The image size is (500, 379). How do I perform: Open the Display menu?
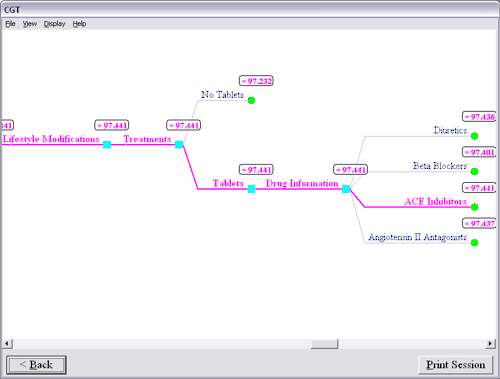55,24
